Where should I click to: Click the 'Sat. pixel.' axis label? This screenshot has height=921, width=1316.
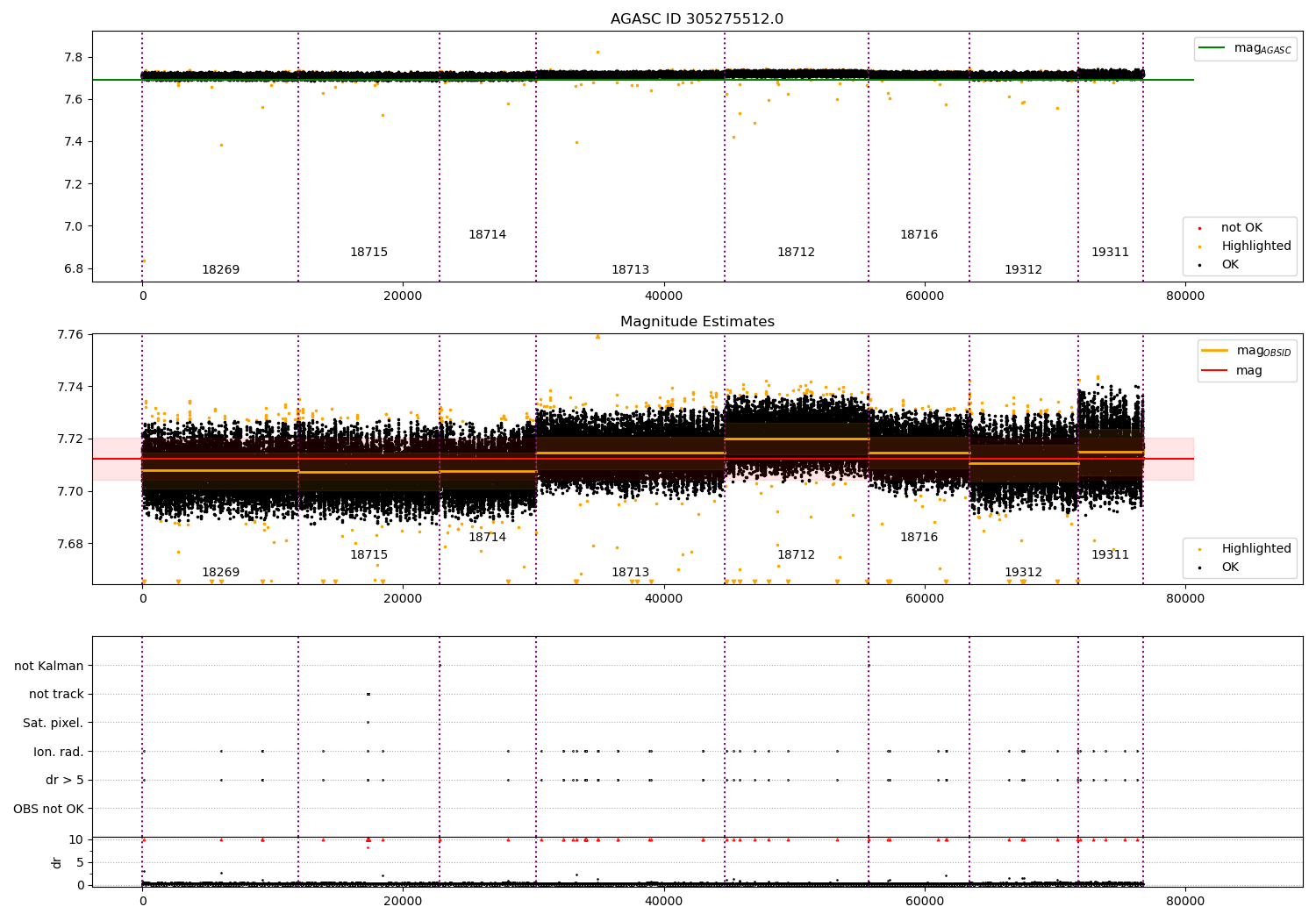[53, 724]
